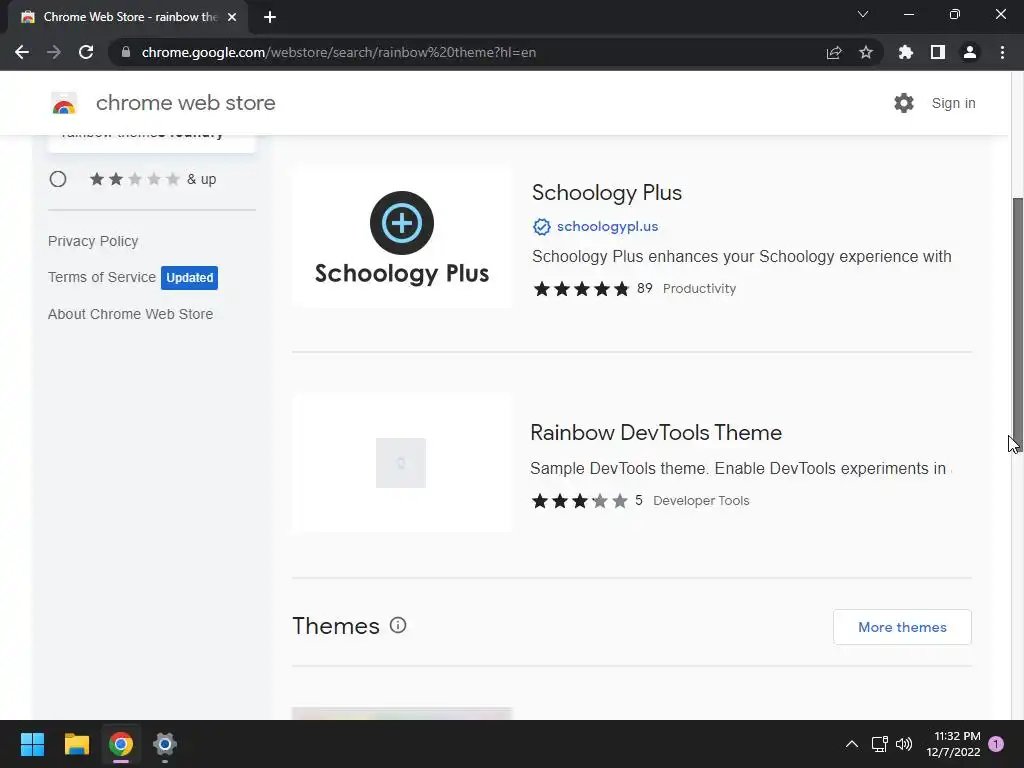Open the web store settings gear

point(904,103)
